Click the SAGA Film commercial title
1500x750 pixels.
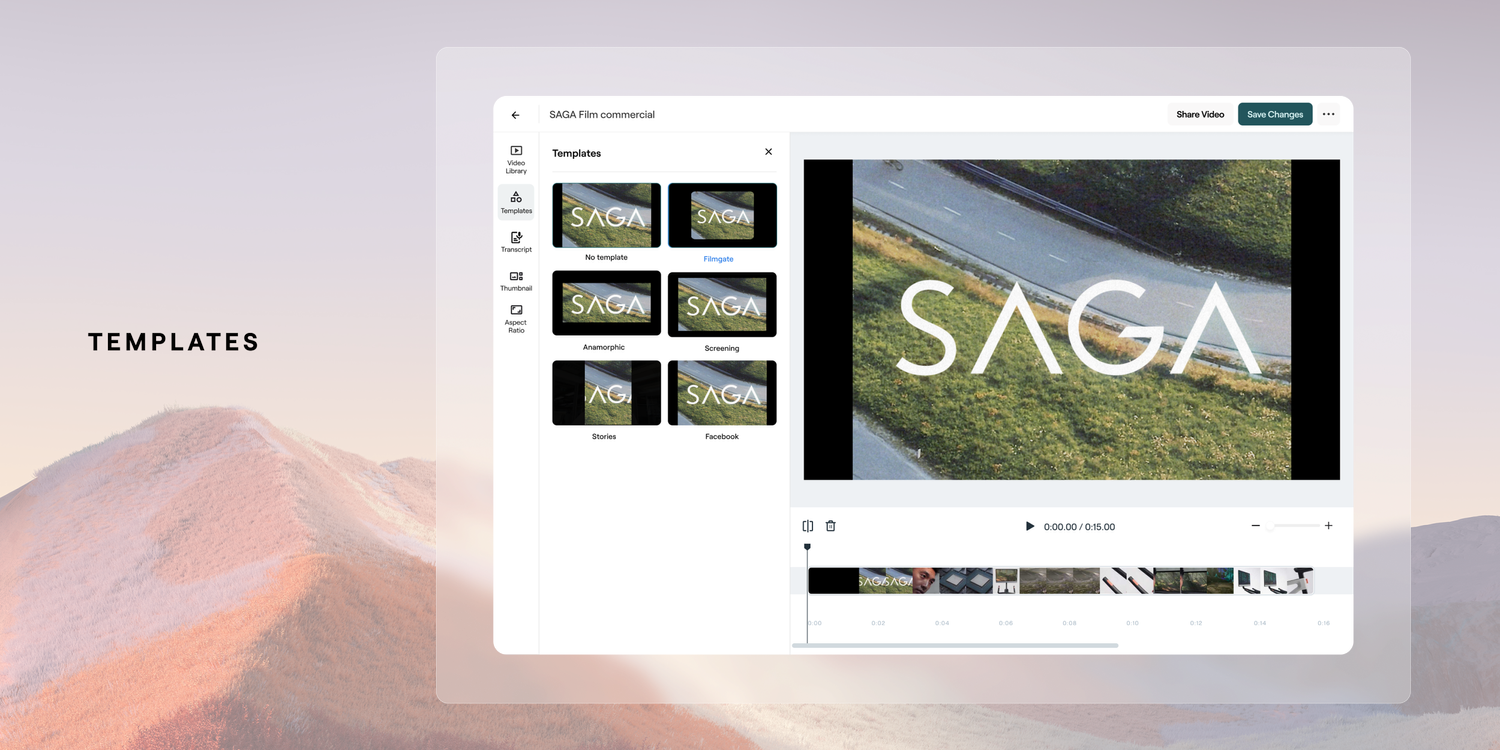(602, 115)
